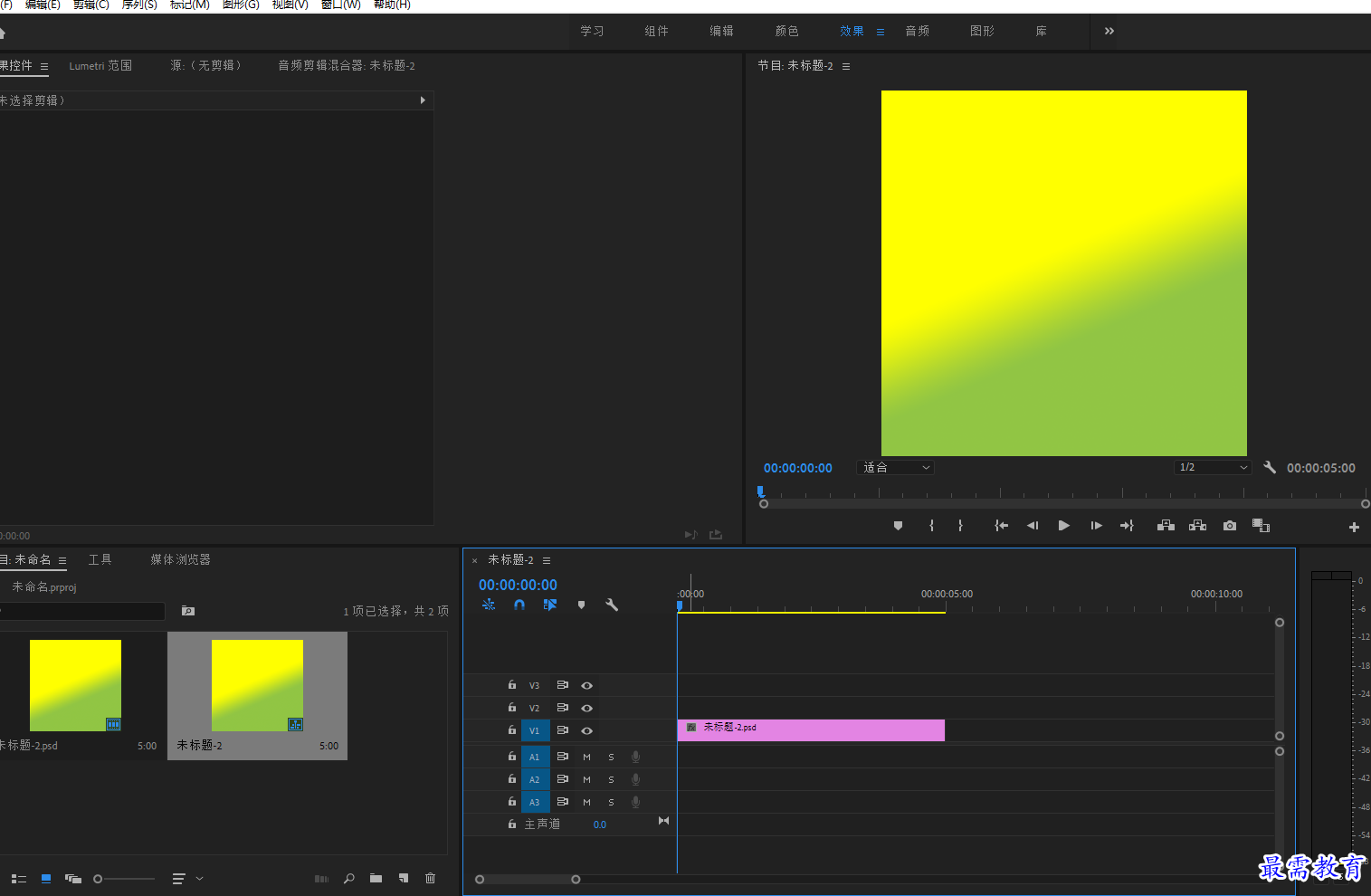
Task: Switch project panel to list view
Action: coord(18,879)
